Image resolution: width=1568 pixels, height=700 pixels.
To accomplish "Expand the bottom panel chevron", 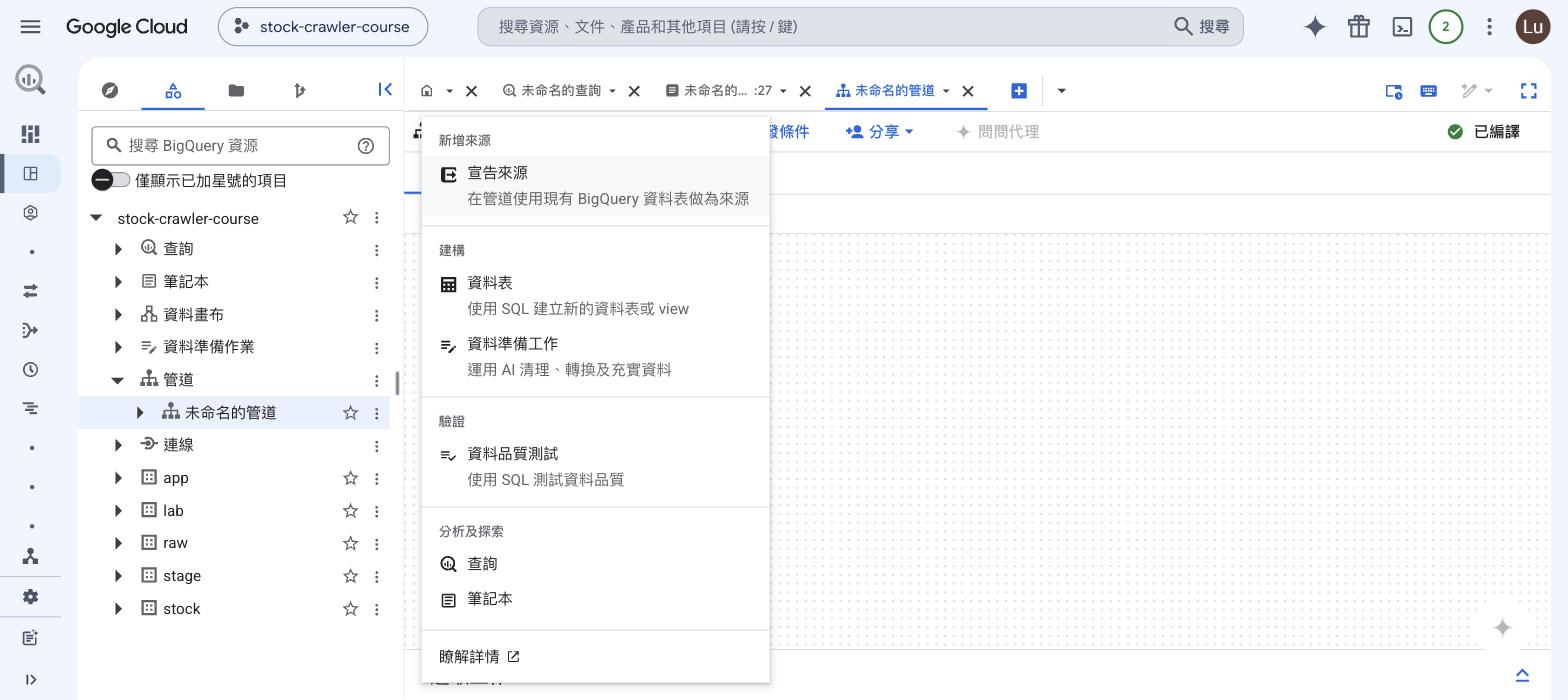I will (x=1522, y=675).
